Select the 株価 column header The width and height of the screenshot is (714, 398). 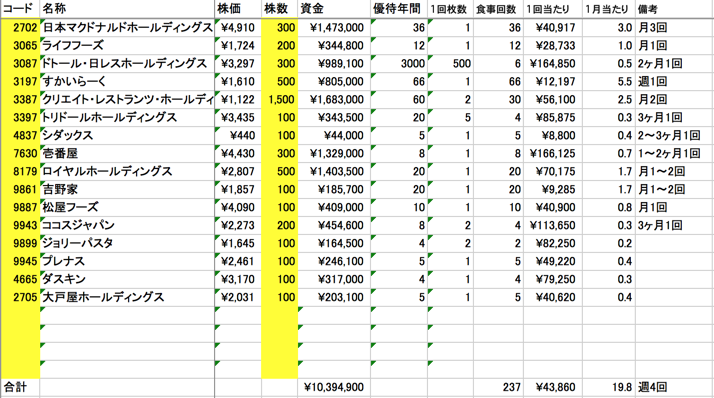238,9
